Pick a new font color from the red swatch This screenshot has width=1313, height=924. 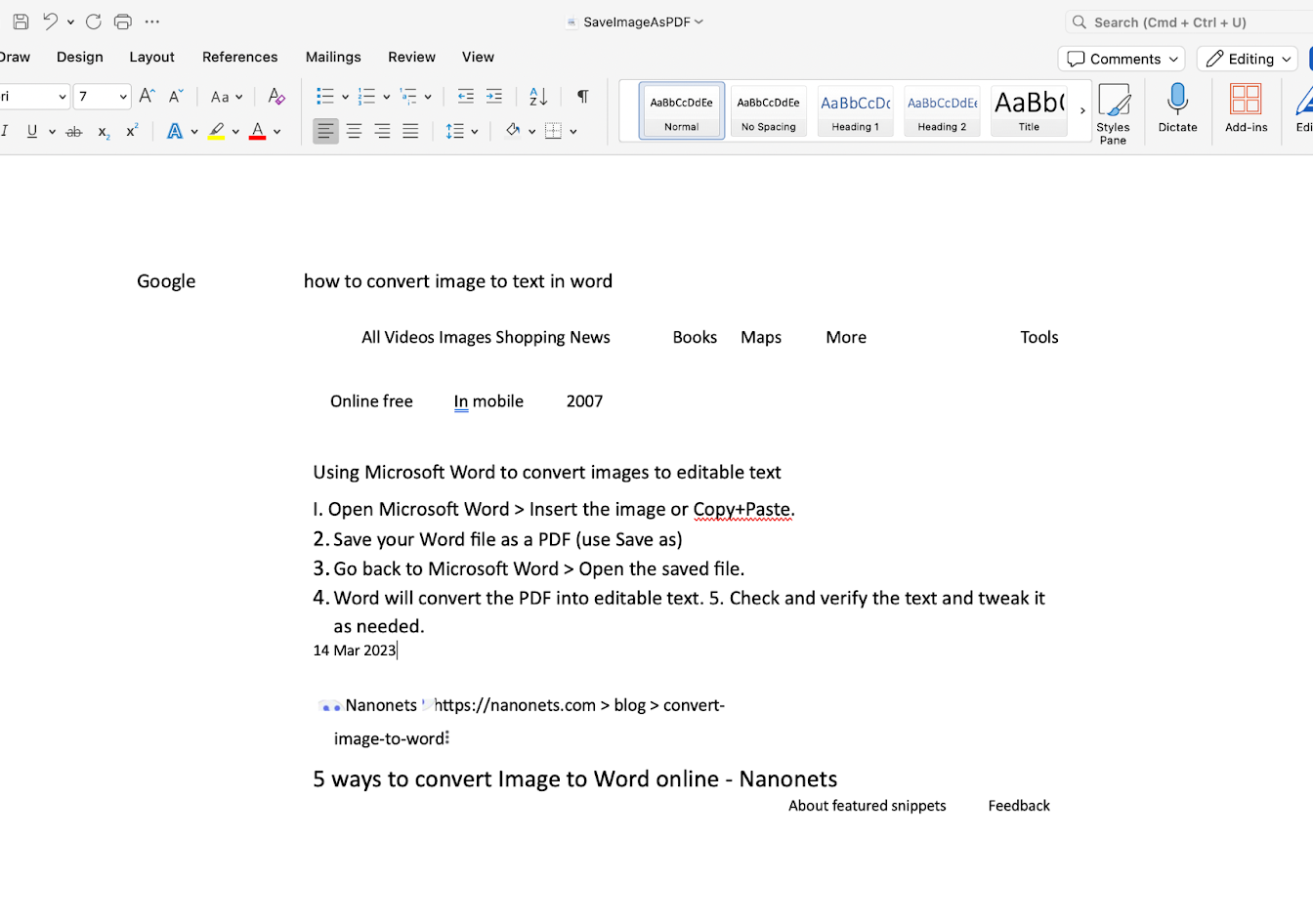[258, 131]
